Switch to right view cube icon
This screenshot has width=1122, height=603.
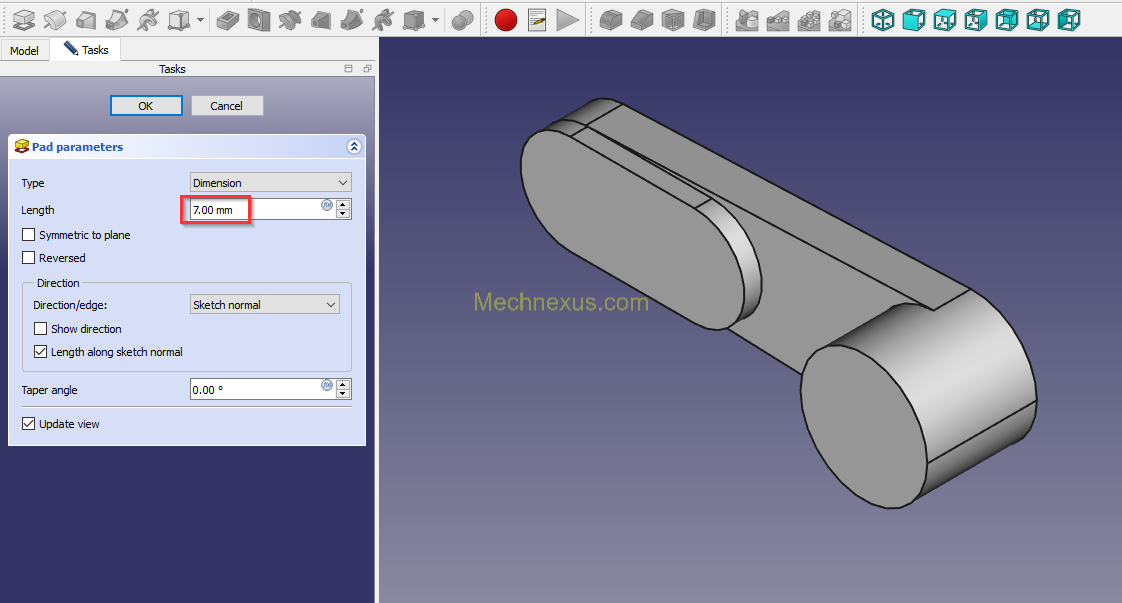pyautogui.click(x=976, y=20)
